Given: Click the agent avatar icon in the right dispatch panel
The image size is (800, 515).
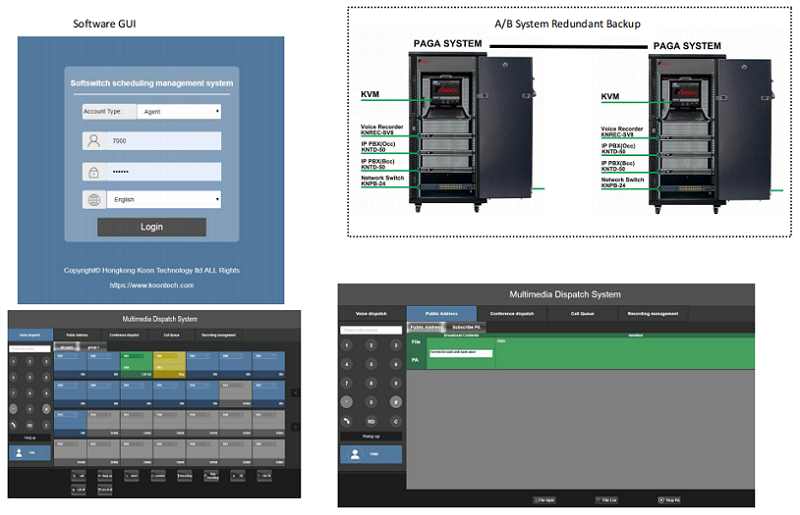Looking at the screenshot, I should (x=354, y=454).
